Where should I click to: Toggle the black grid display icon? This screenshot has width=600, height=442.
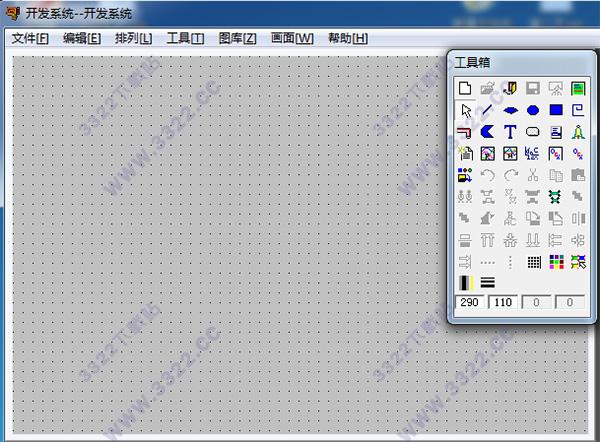534,263
